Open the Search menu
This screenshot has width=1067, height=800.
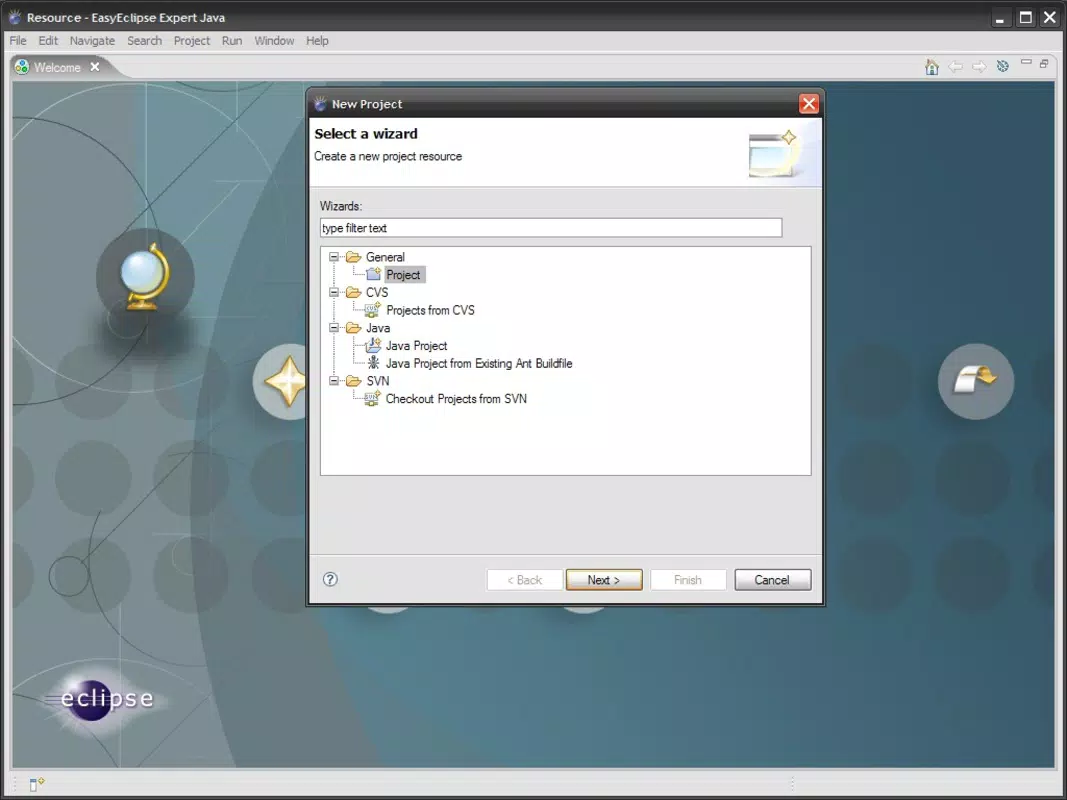tap(144, 41)
